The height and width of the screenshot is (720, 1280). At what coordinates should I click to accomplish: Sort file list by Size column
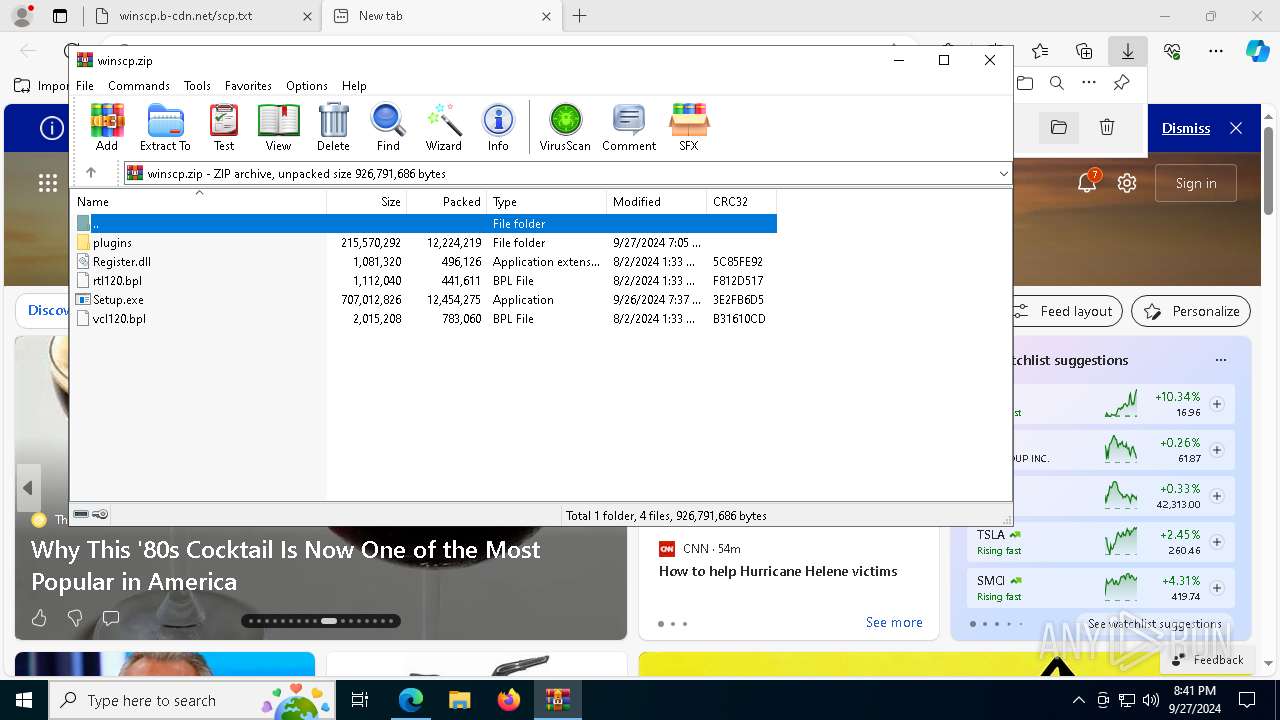click(367, 202)
